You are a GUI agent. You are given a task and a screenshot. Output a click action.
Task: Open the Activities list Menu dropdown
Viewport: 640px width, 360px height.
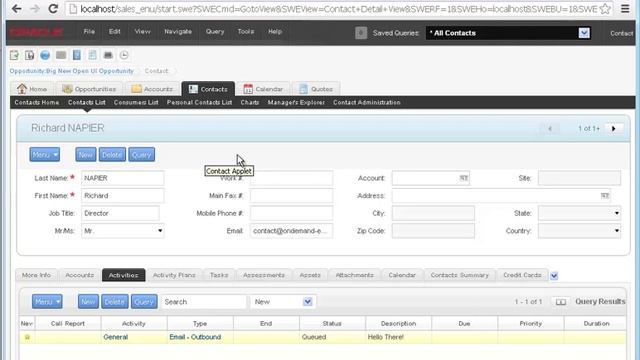click(47, 302)
